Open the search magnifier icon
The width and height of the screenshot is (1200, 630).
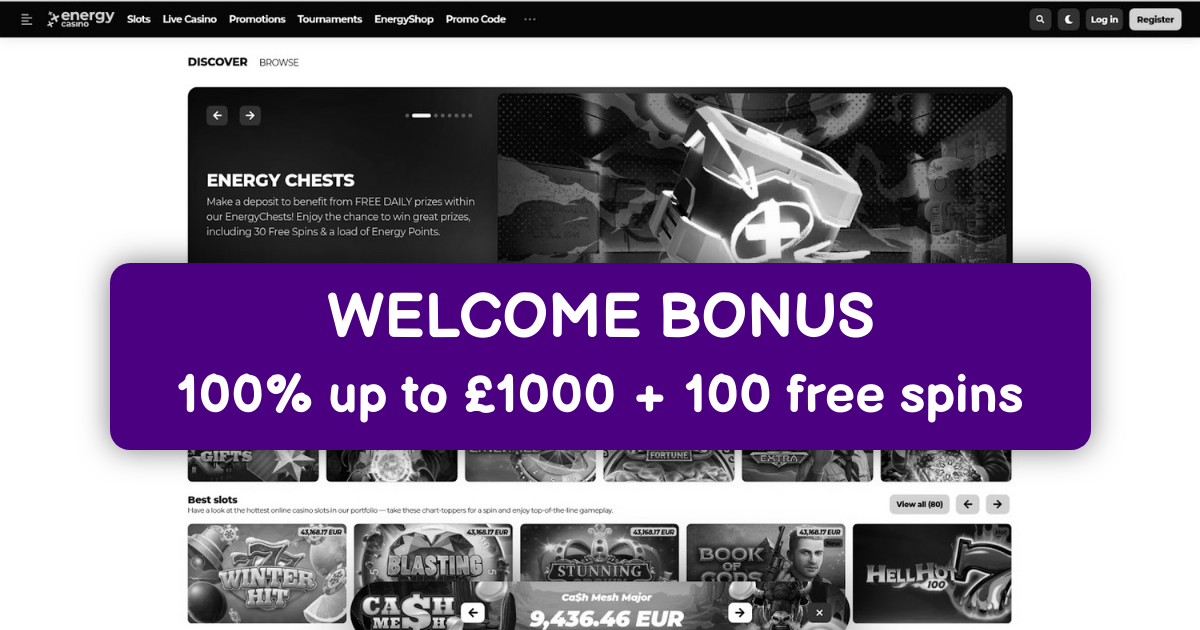tap(1041, 19)
